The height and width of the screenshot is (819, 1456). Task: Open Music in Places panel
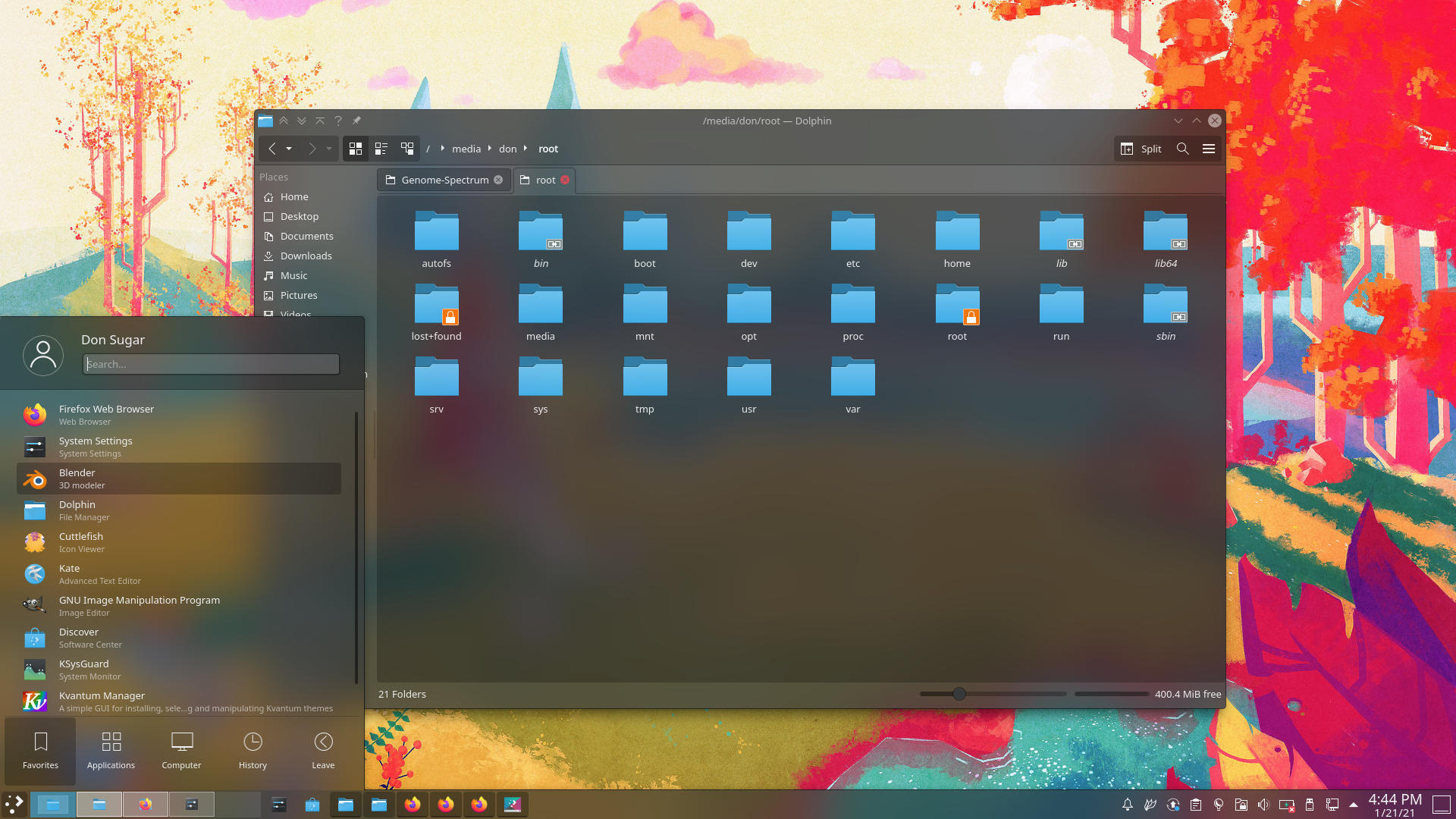click(293, 275)
